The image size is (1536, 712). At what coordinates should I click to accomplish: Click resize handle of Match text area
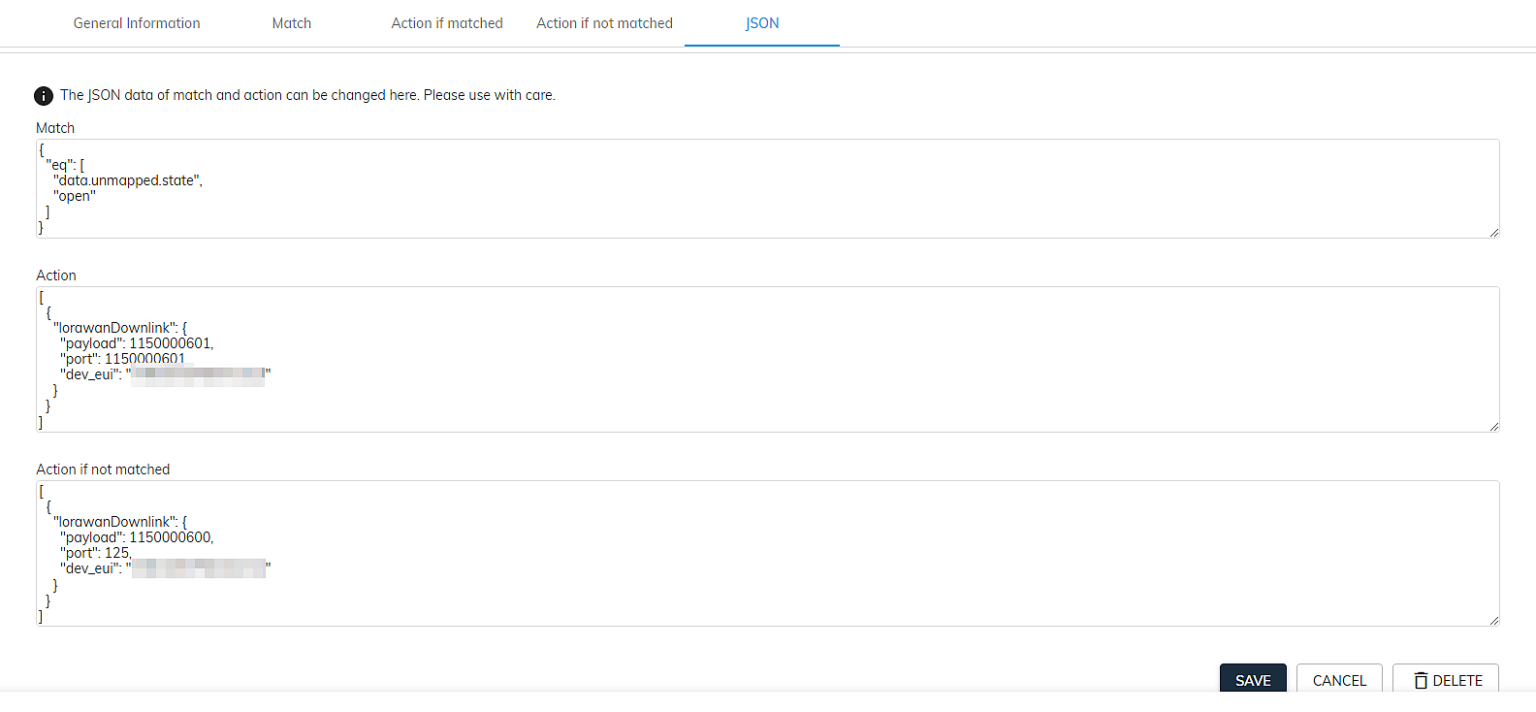coord(1493,232)
